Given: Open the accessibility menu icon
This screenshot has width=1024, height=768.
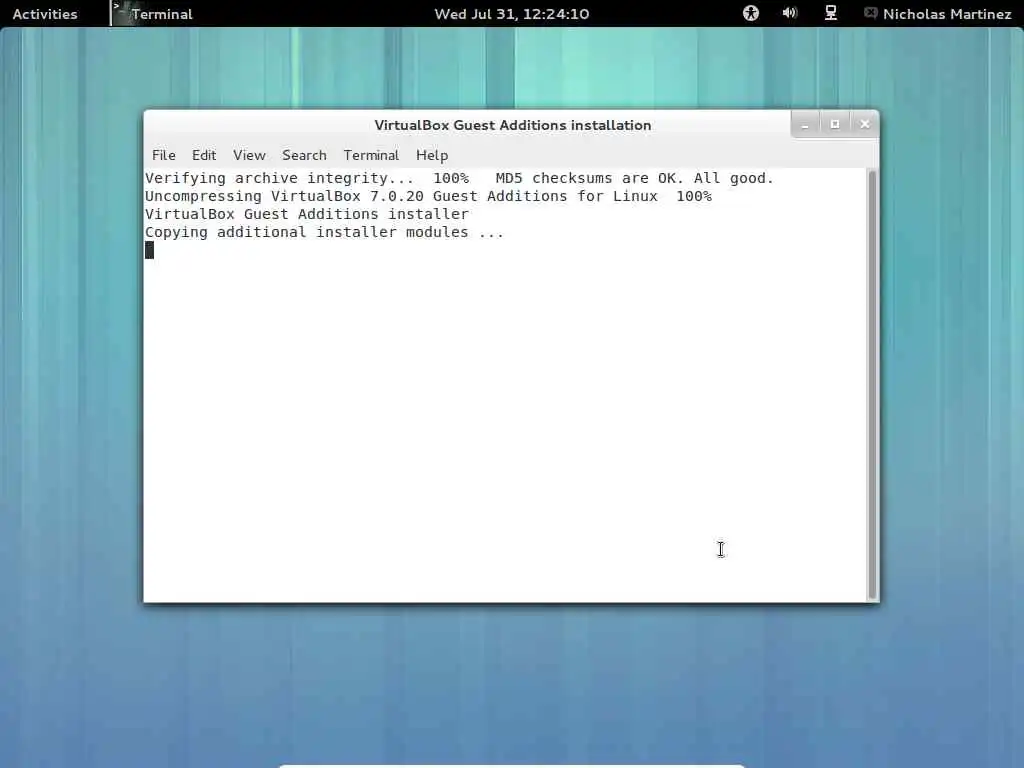Looking at the screenshot, I should [750, 13].
